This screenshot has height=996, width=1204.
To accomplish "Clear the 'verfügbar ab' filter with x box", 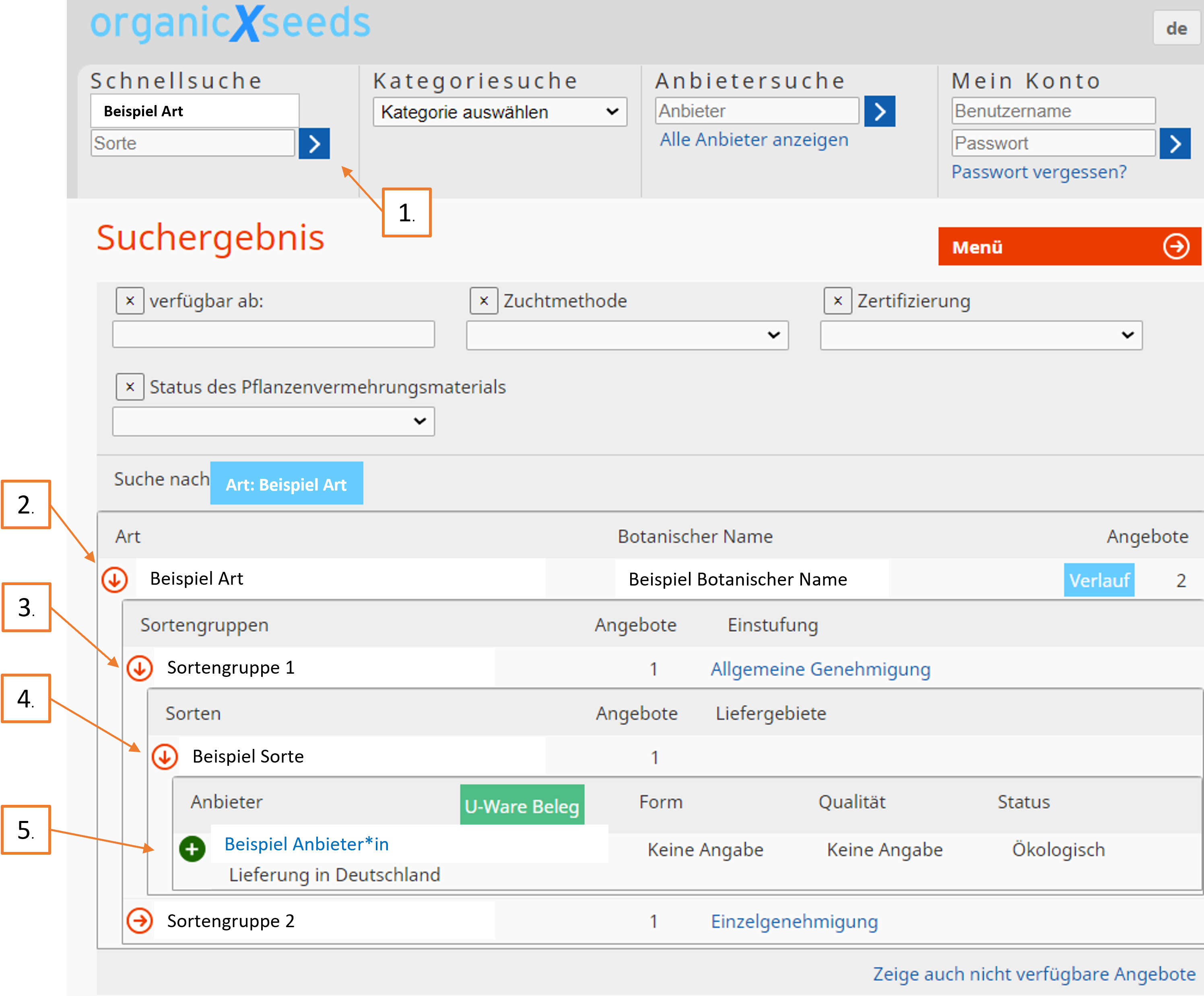I will coord(130,301).
